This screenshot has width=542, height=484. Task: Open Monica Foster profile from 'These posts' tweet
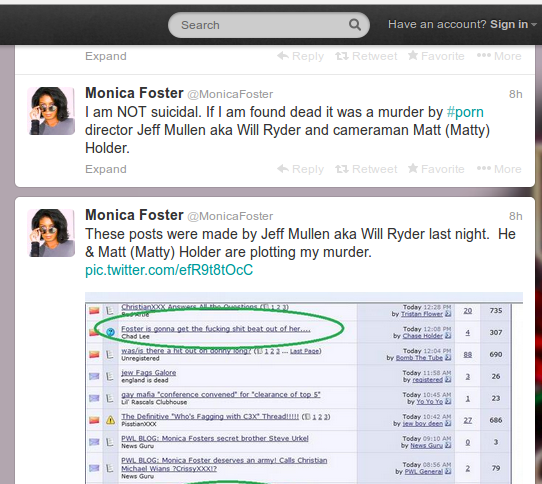134,215
